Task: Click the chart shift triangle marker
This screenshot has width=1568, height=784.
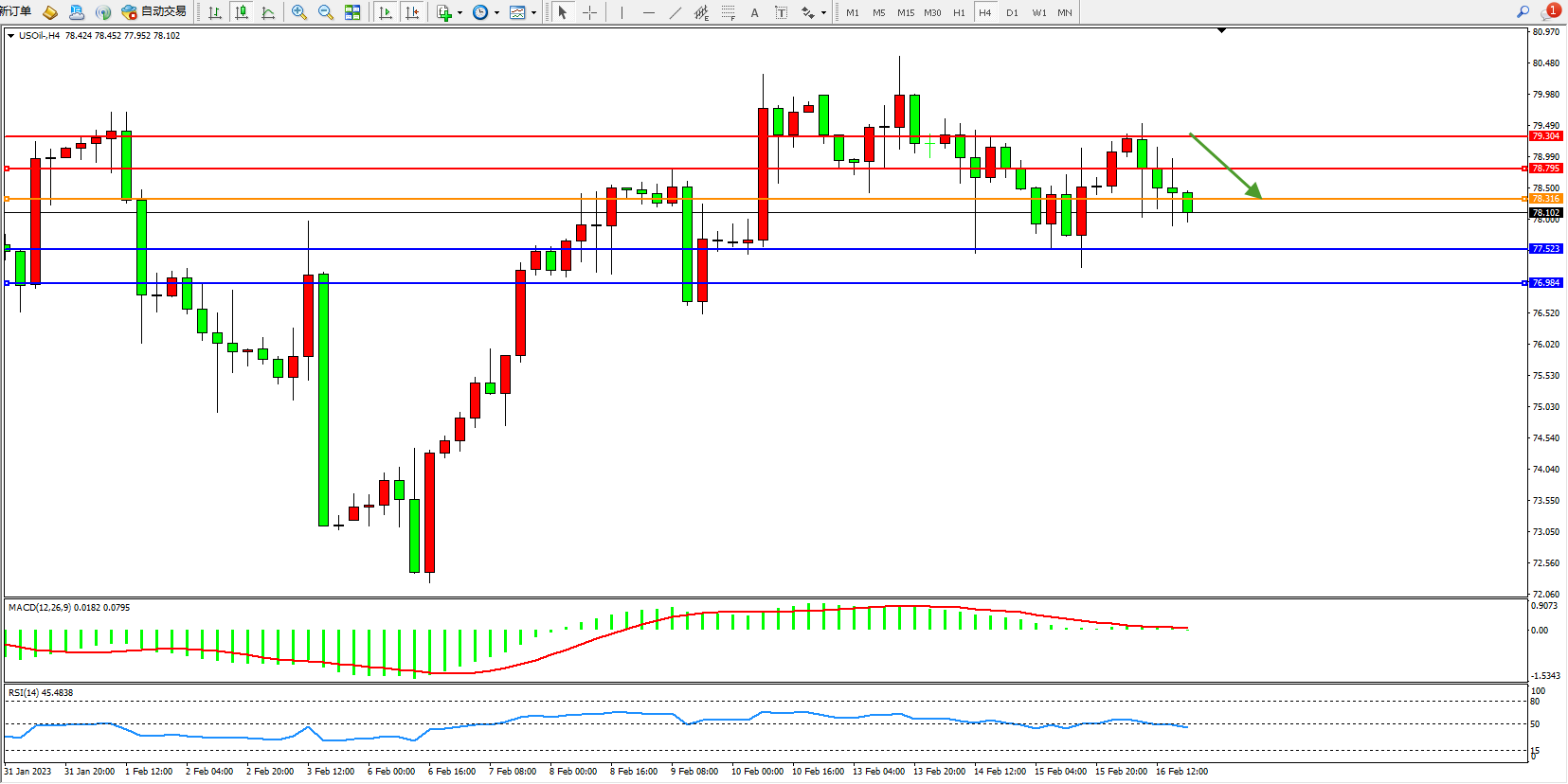Action: coord(1221,31)
